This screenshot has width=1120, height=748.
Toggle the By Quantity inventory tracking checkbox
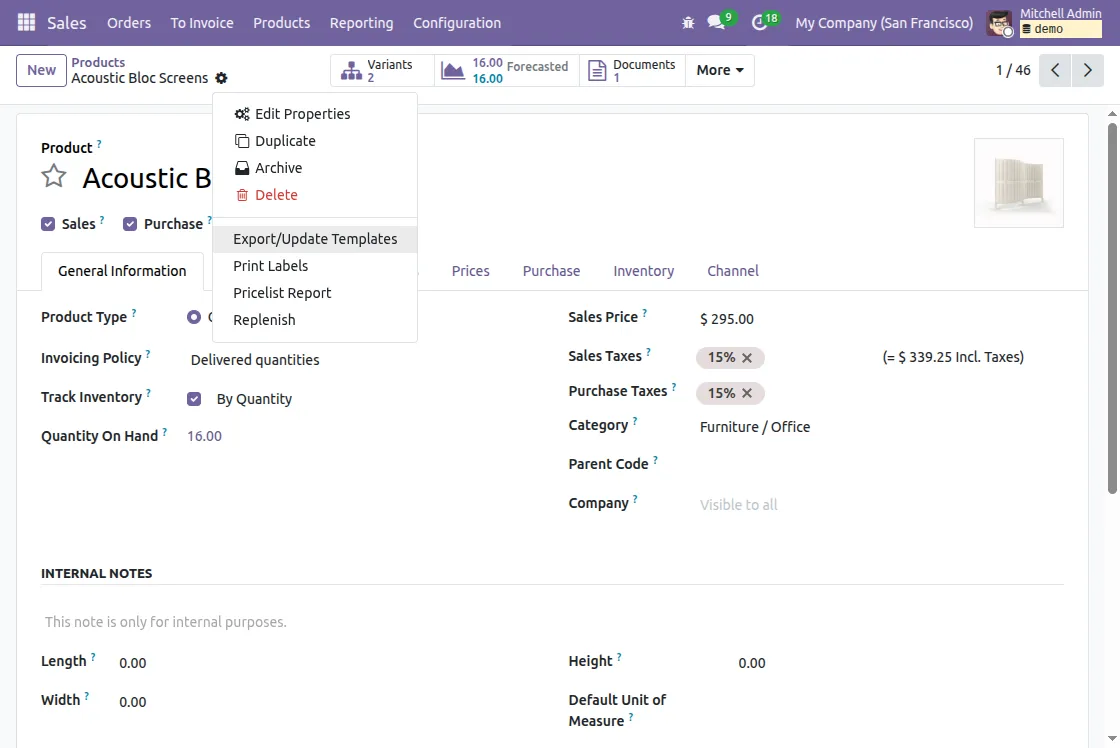tap(193, 399)
